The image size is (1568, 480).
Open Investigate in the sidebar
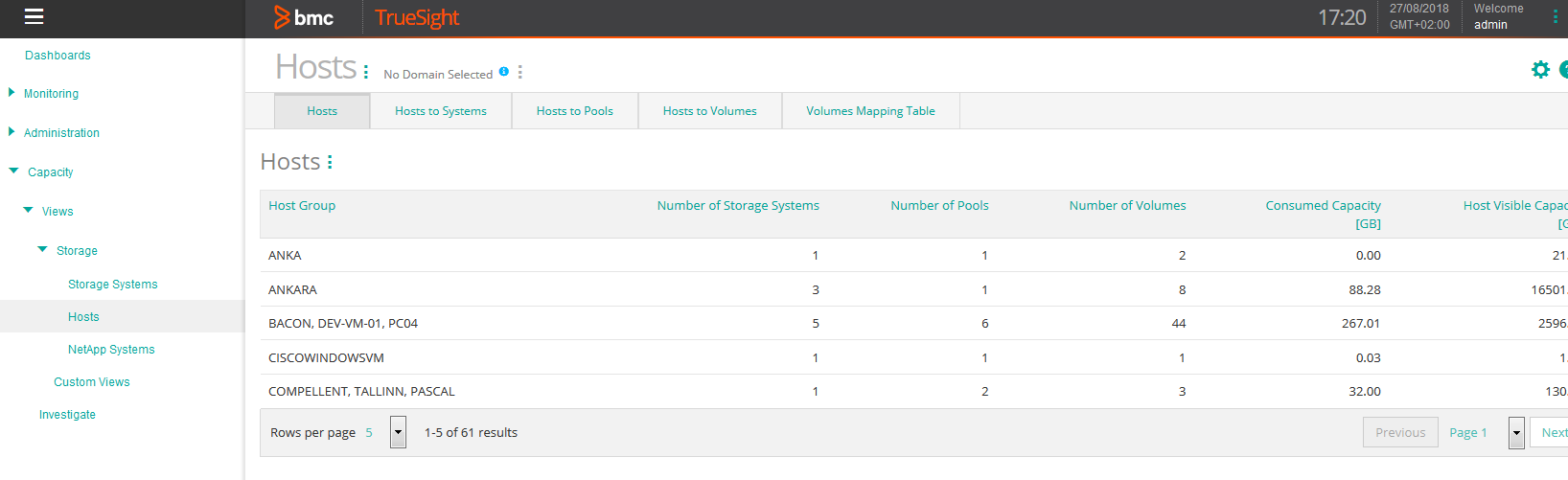[x=67, y=415]
